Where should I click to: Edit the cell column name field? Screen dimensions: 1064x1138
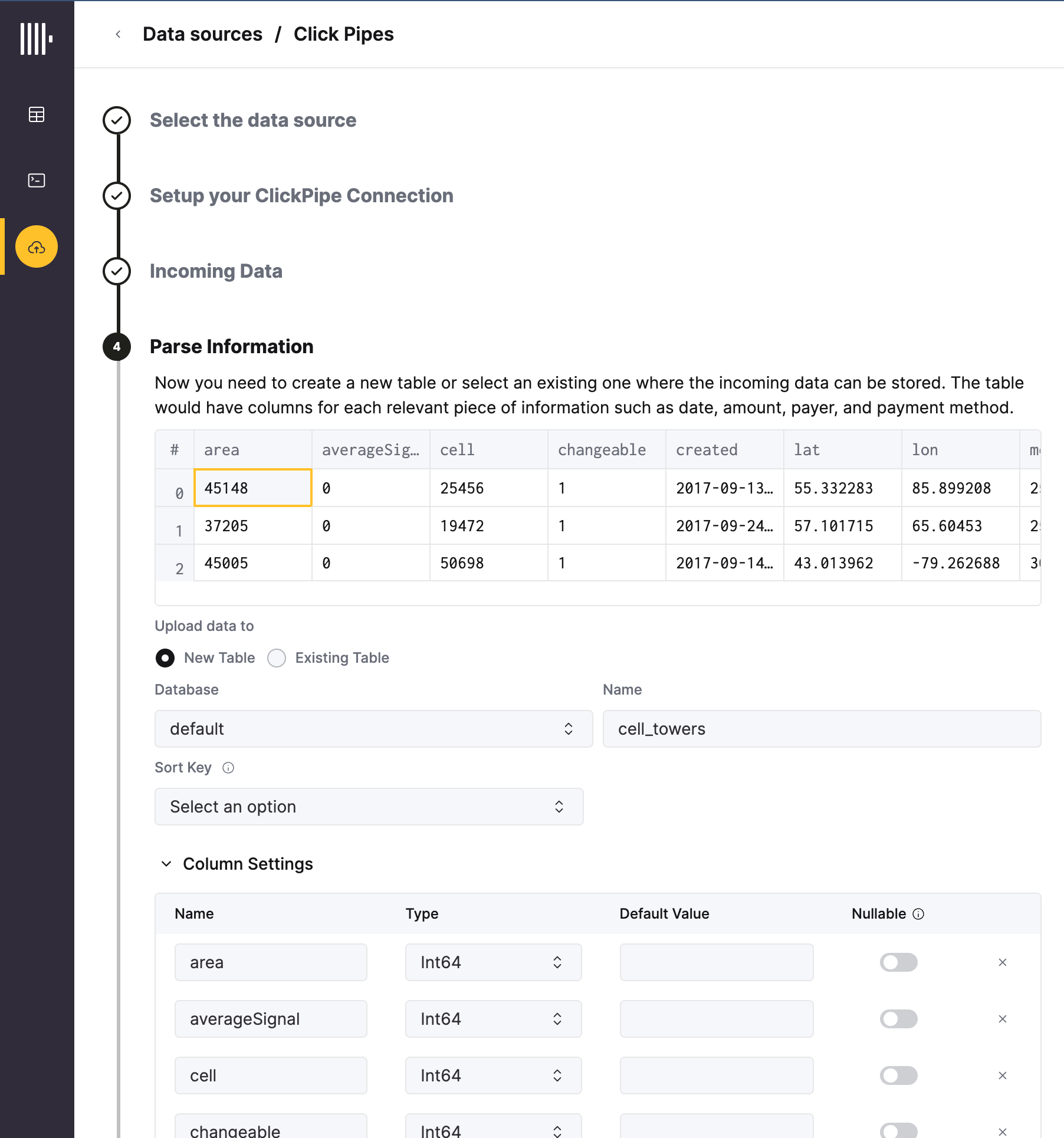271,1075
